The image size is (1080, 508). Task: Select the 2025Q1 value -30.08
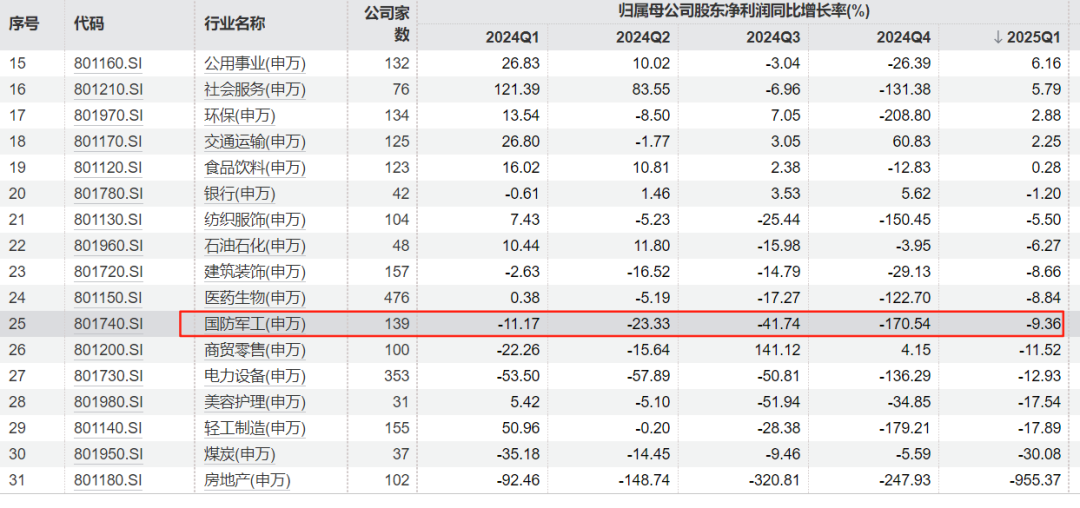click(1041, 454)
